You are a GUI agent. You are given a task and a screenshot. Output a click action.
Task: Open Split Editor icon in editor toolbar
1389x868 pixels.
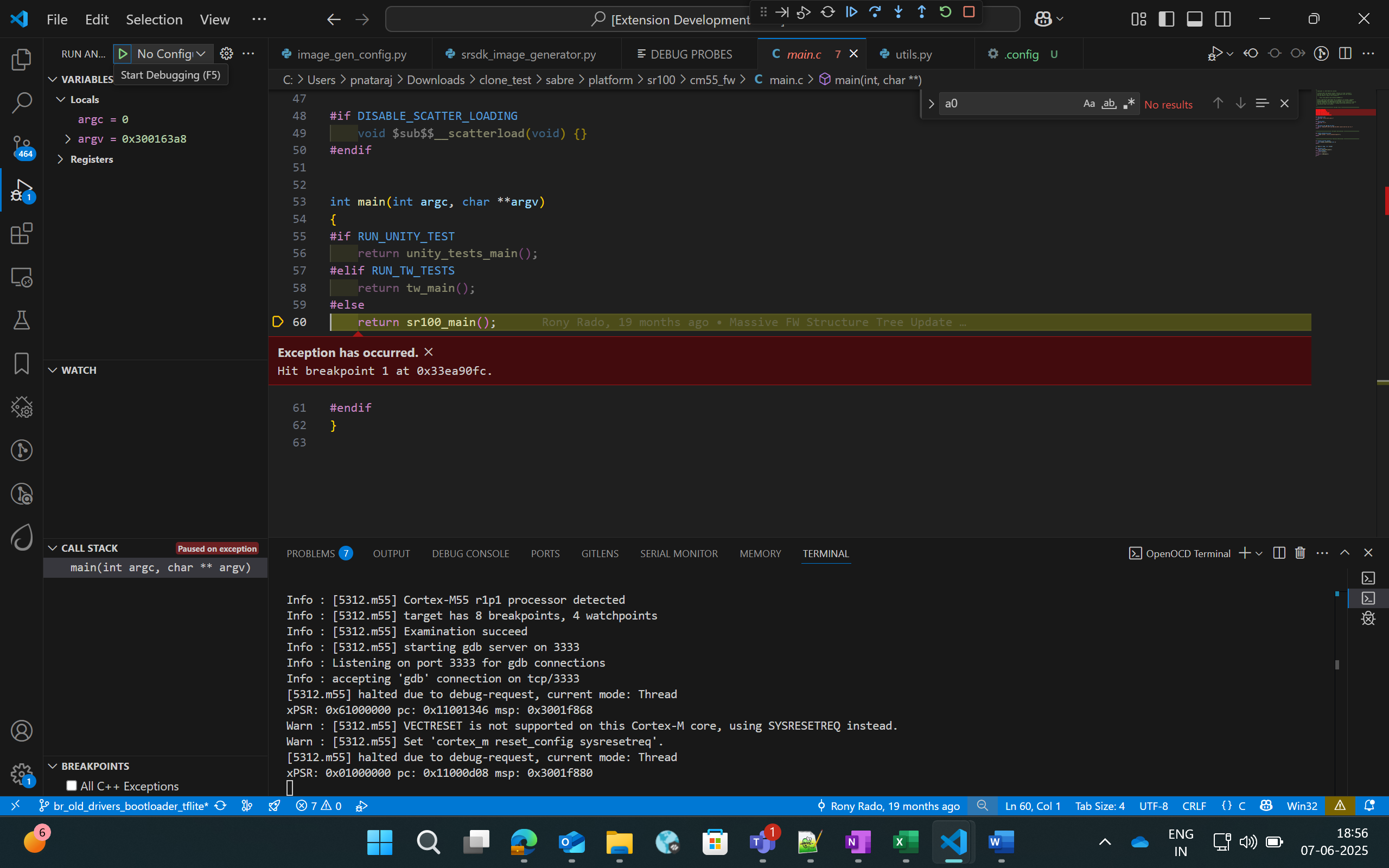coord(1345,53)
